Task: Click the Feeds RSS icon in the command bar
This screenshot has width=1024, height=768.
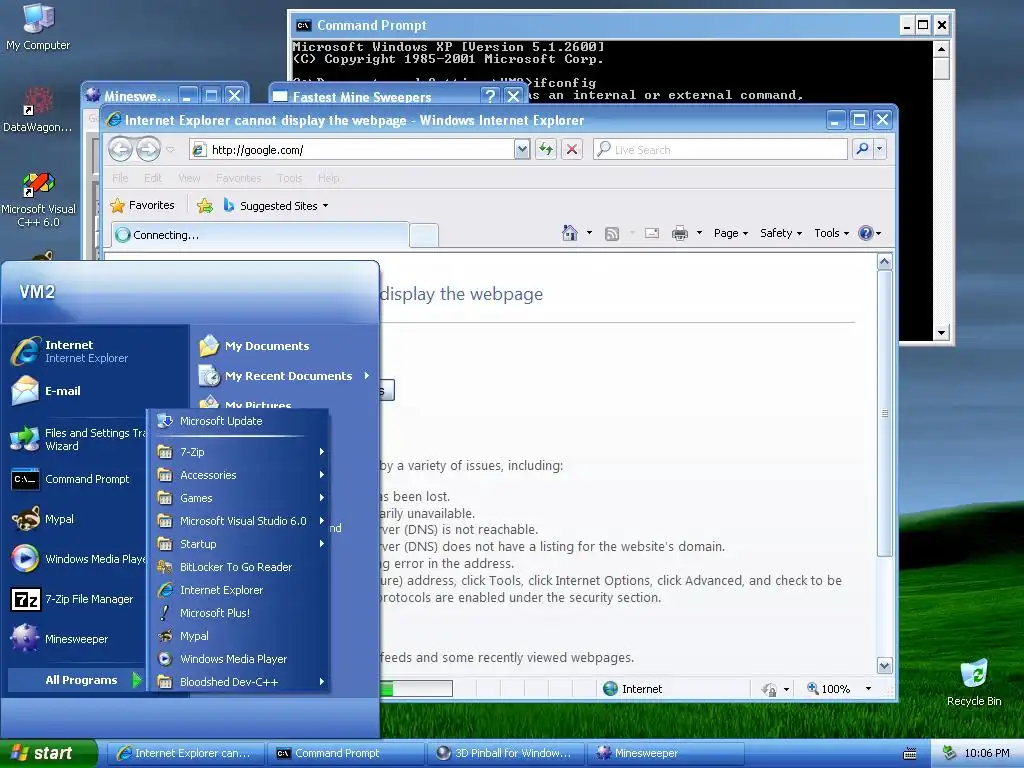Action: pyautogui.click(x=612, y=234)
